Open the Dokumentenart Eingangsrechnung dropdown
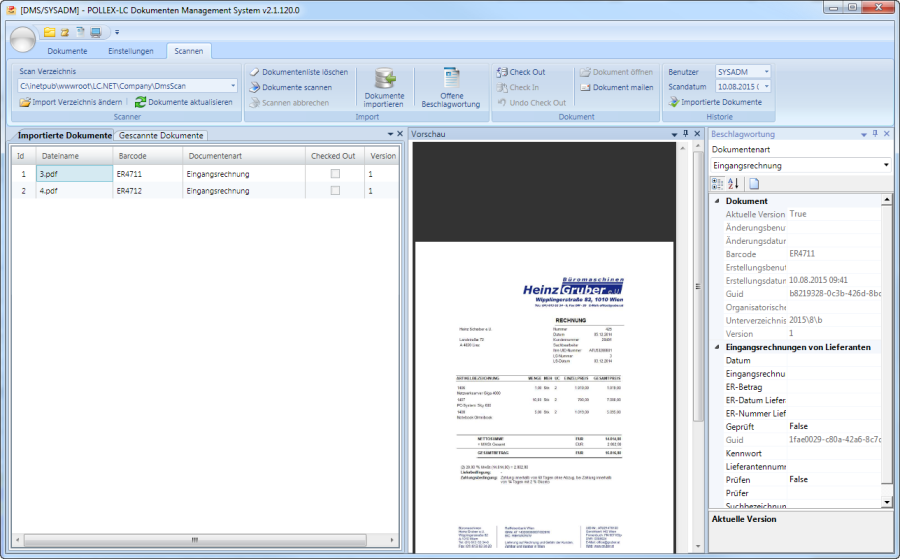 886,165
